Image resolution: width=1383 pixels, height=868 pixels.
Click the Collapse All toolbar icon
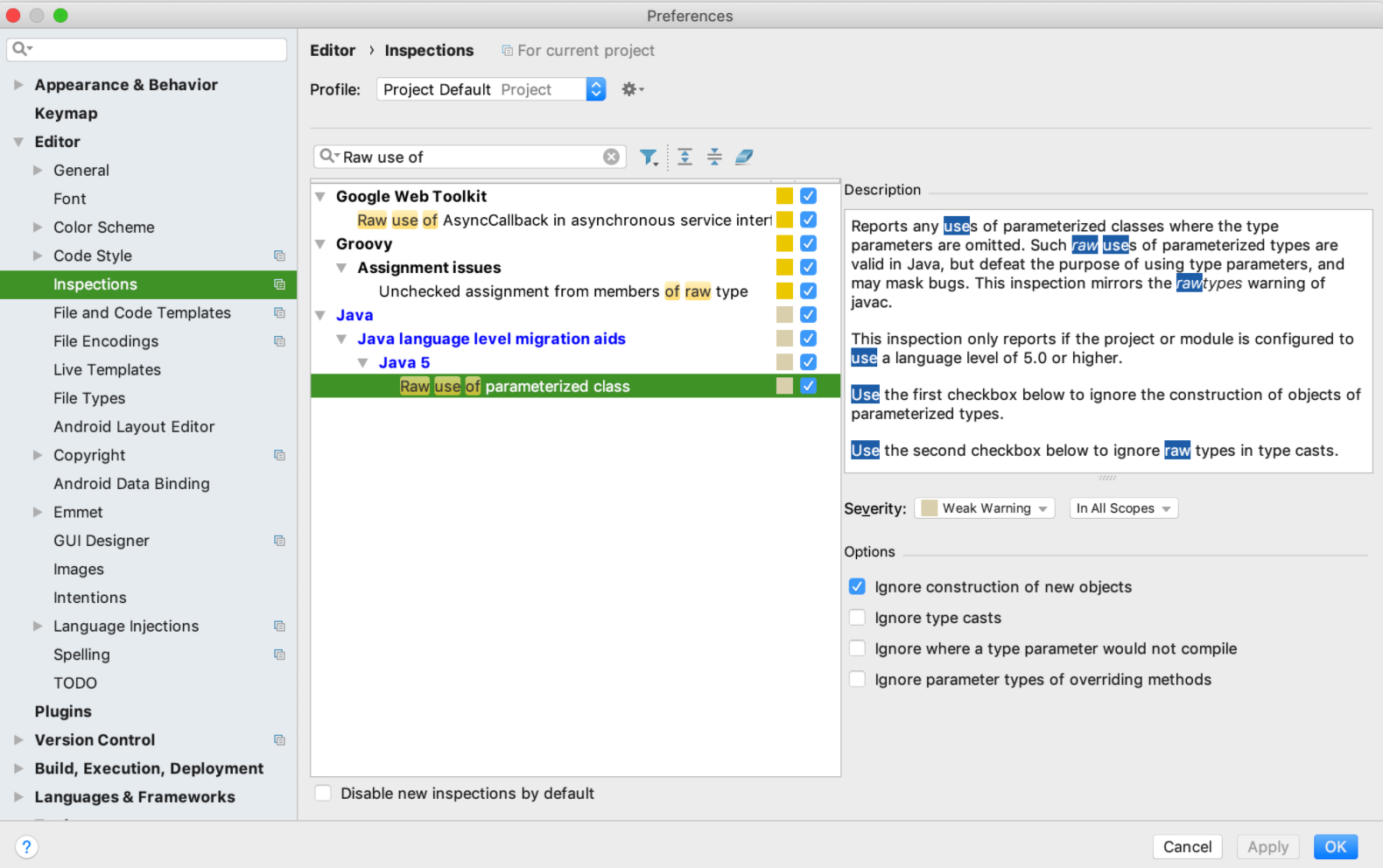click(x=714, y=157)
